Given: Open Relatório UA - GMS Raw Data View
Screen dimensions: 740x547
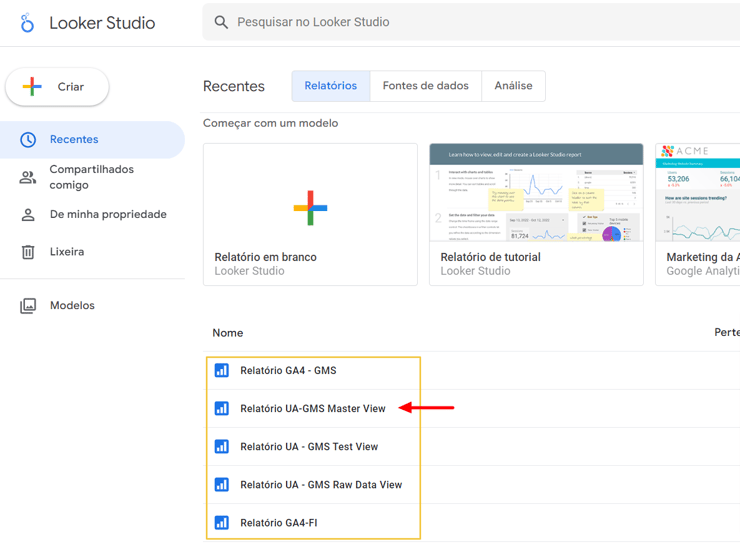Looking at the screenshot, I should coord(321,485).
